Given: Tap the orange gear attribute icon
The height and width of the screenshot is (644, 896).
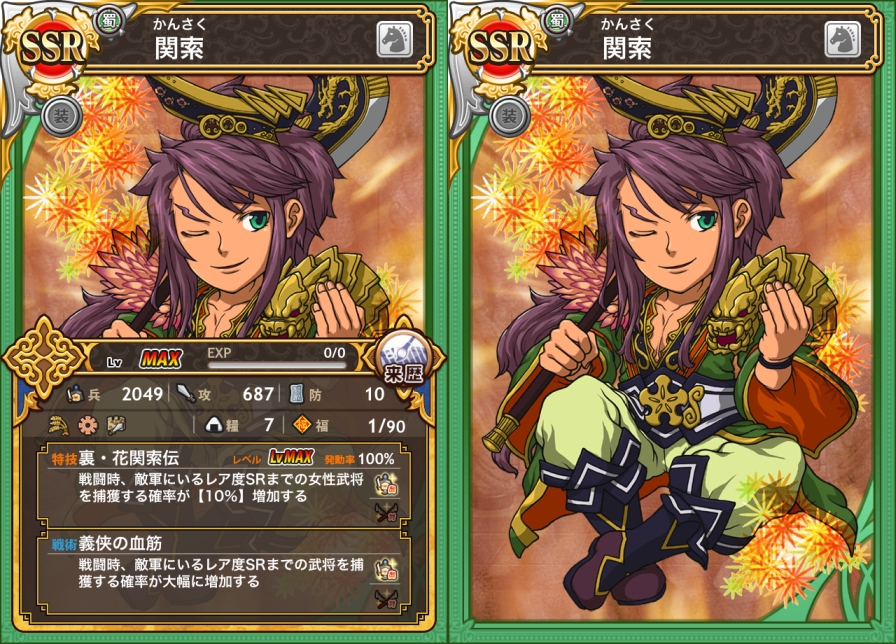Looking at the screenshot, I should (88, 425).
